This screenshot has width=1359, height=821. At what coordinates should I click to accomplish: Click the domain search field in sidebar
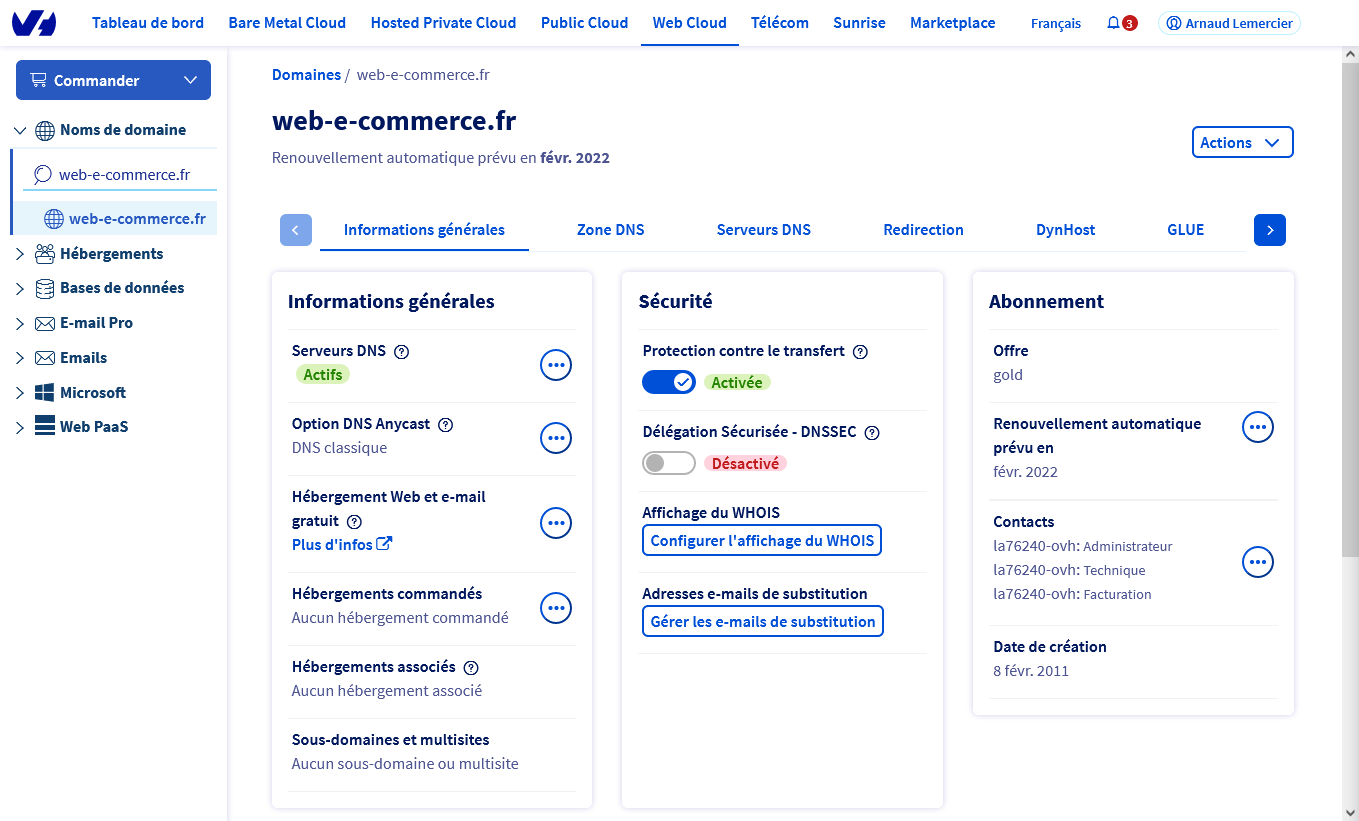click(122, 175)
